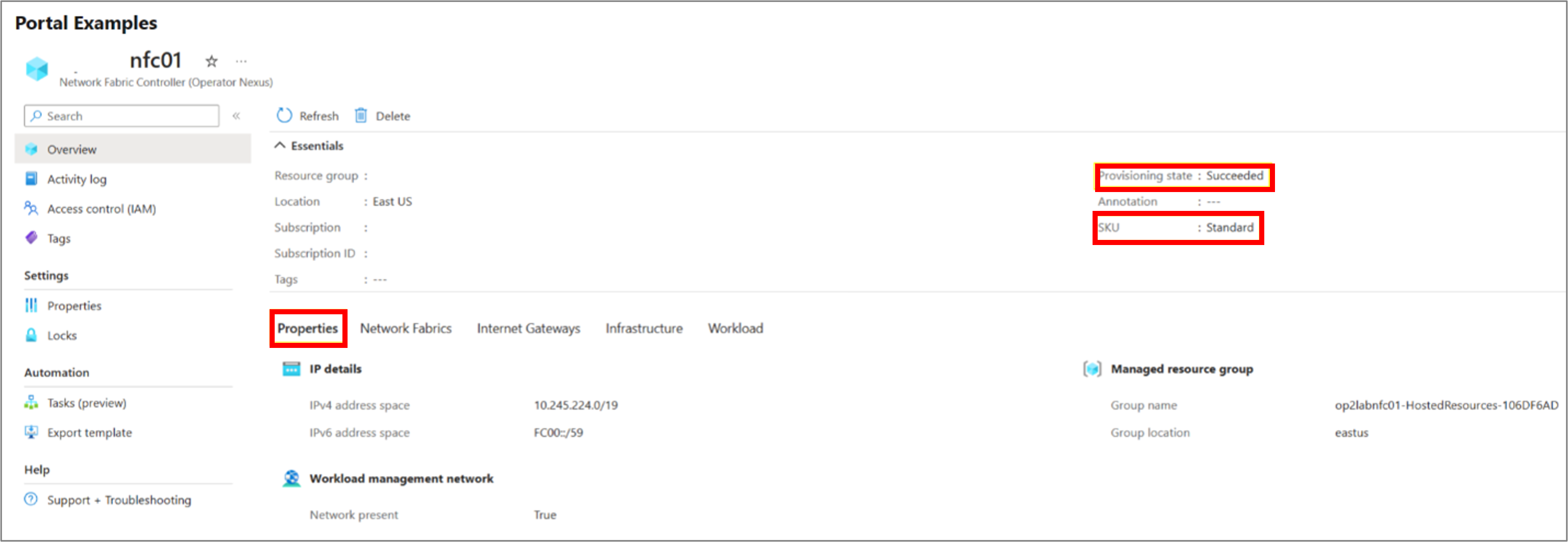Click the Network Fabric Controller cube icon
The height and width of the screenshot is (542, 1568).
(x=37, y=69)
